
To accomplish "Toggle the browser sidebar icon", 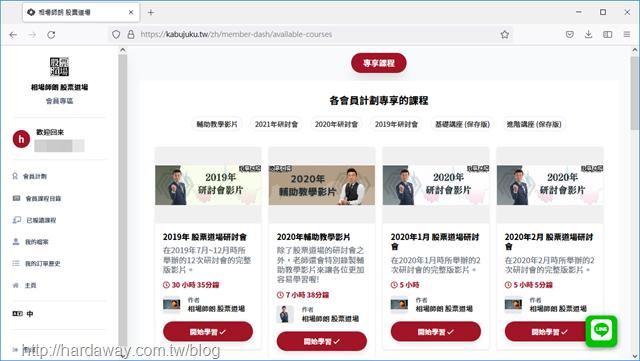I will click(608, 35).
